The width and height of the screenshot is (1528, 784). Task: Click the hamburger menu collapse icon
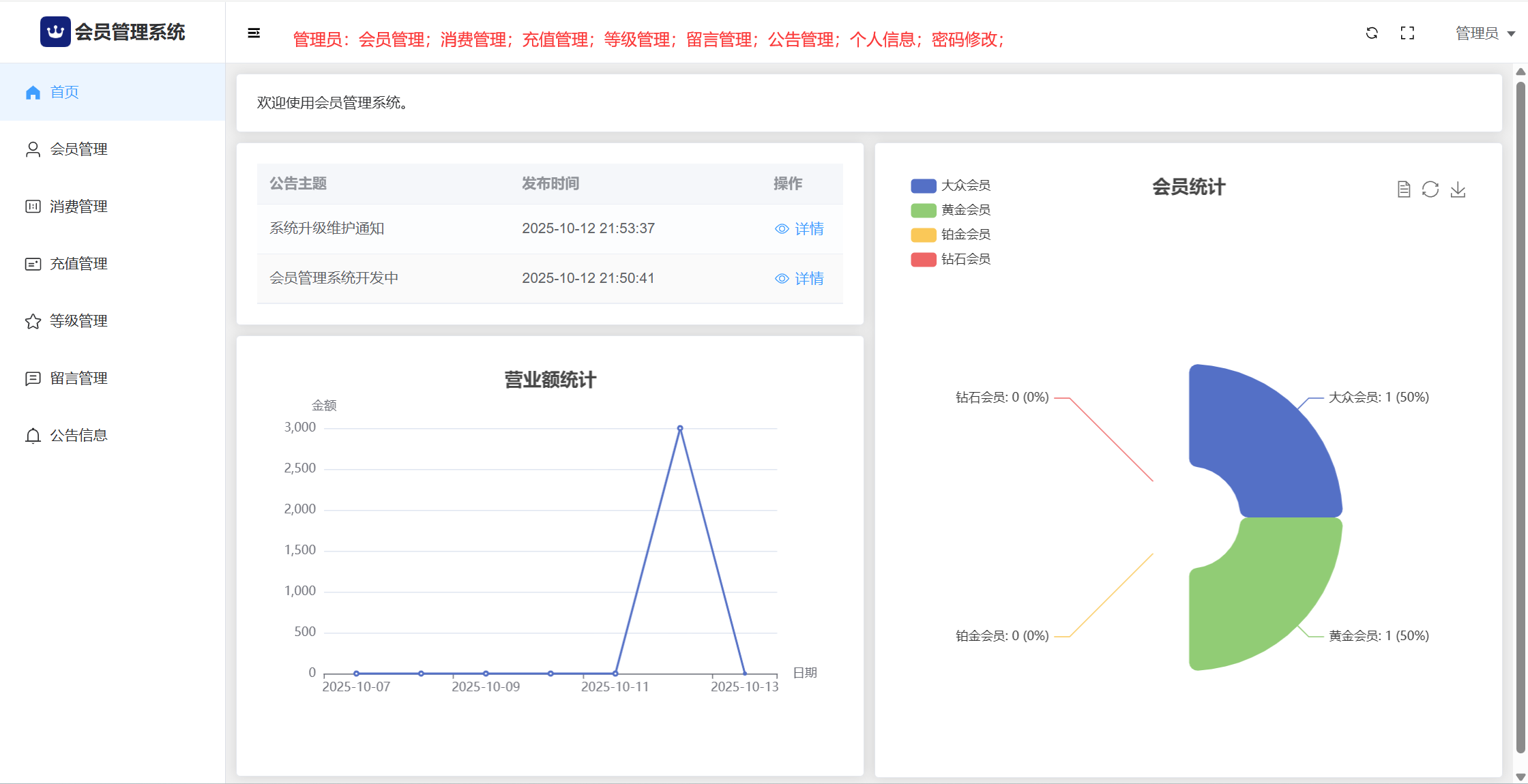pos(254,33)
